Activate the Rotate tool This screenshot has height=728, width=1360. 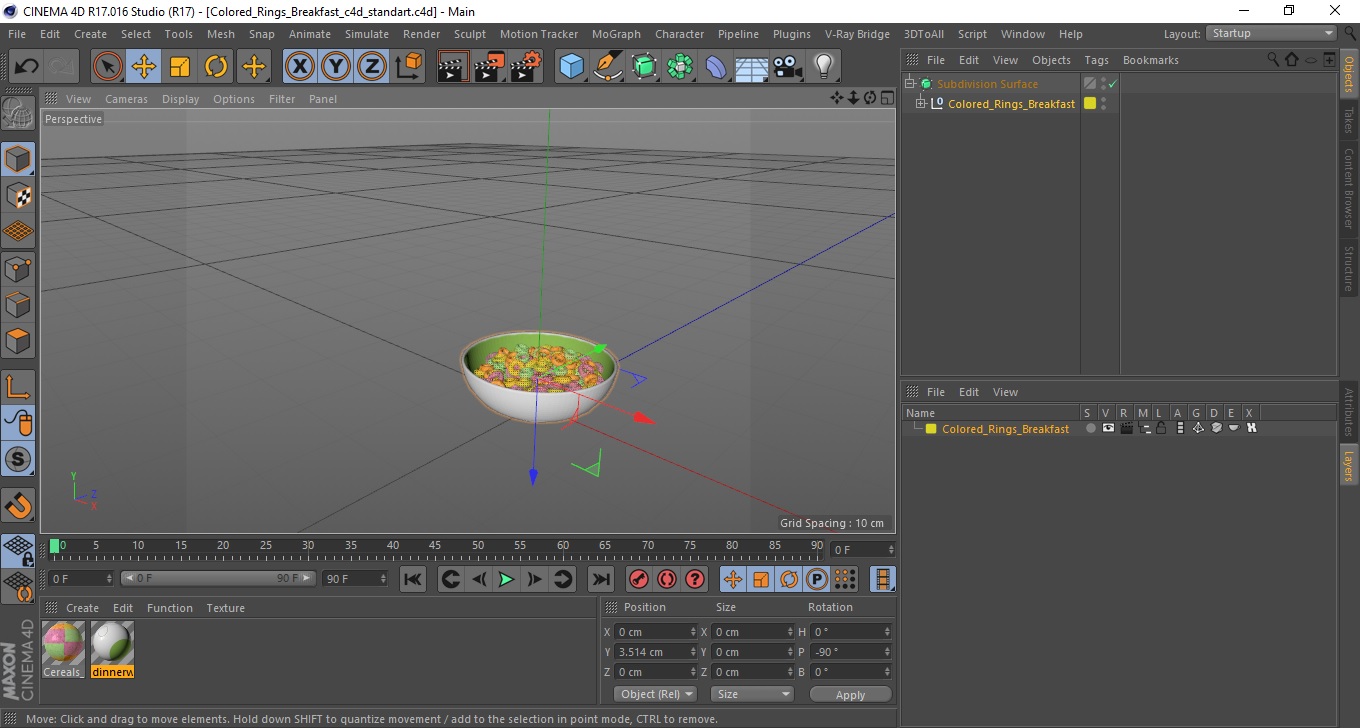[x=216, y=67]
